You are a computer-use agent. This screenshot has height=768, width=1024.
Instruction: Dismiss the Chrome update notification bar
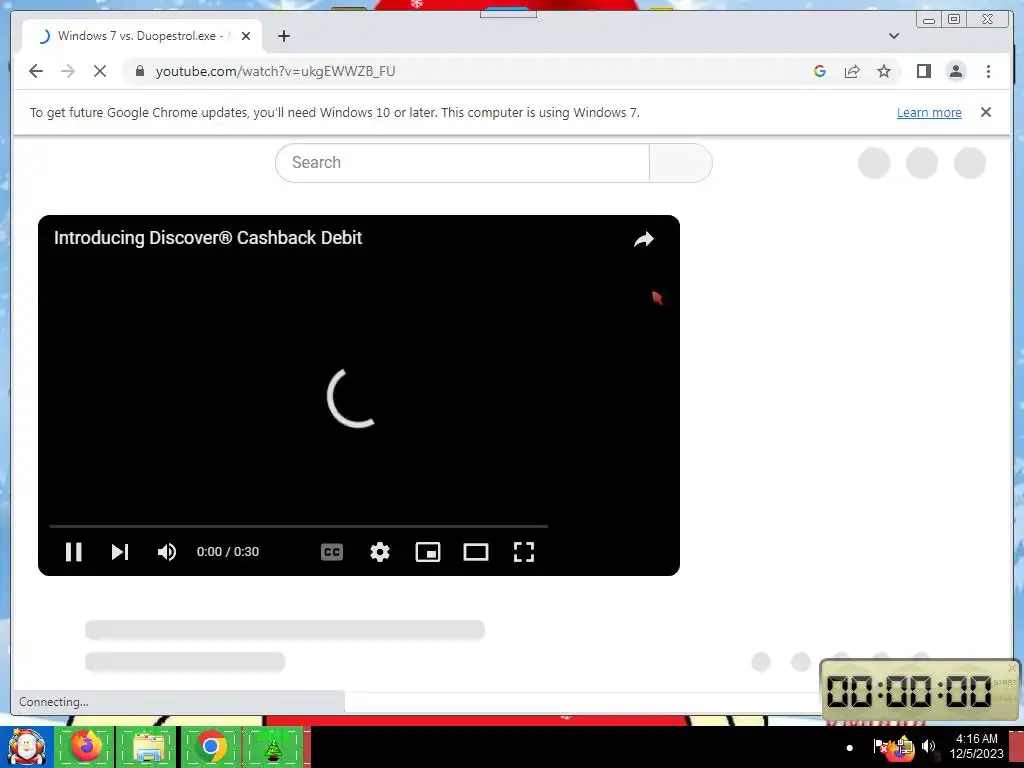pyautogui.click(x=986, y=112)
